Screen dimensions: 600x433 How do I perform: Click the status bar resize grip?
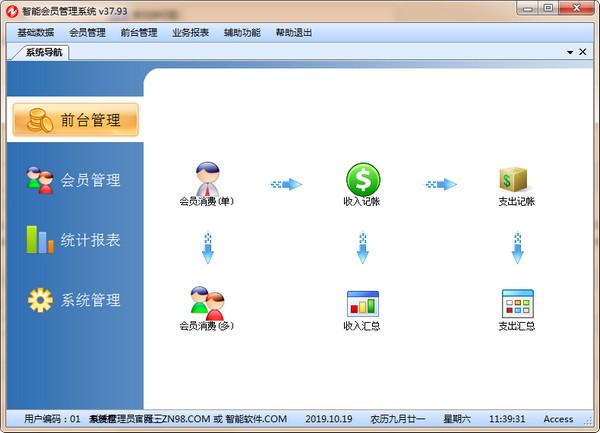tap(588, 421)
